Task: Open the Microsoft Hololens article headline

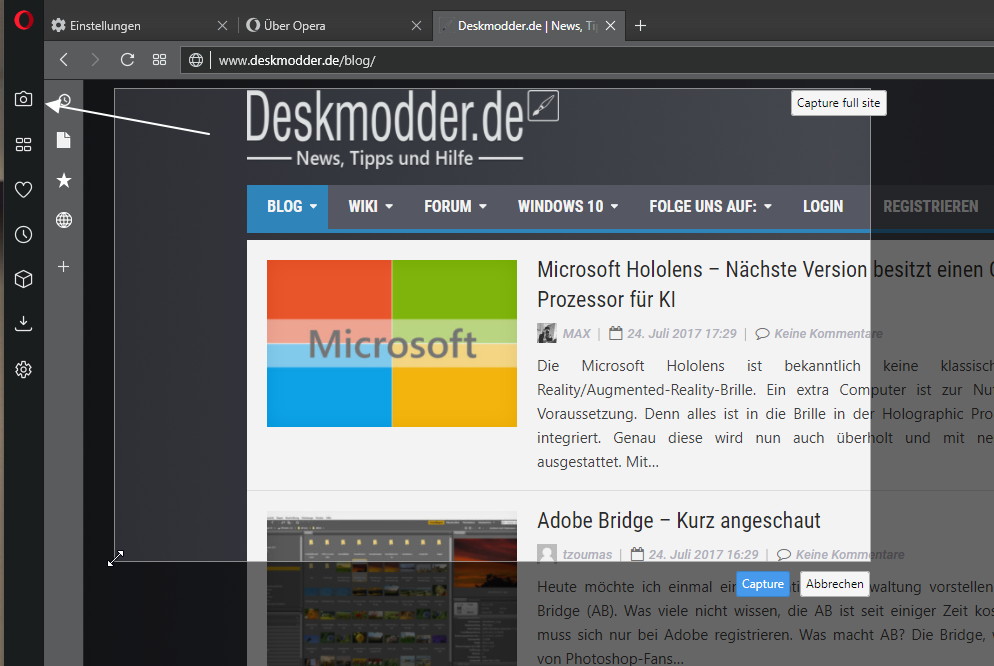Action: point(765,284)
